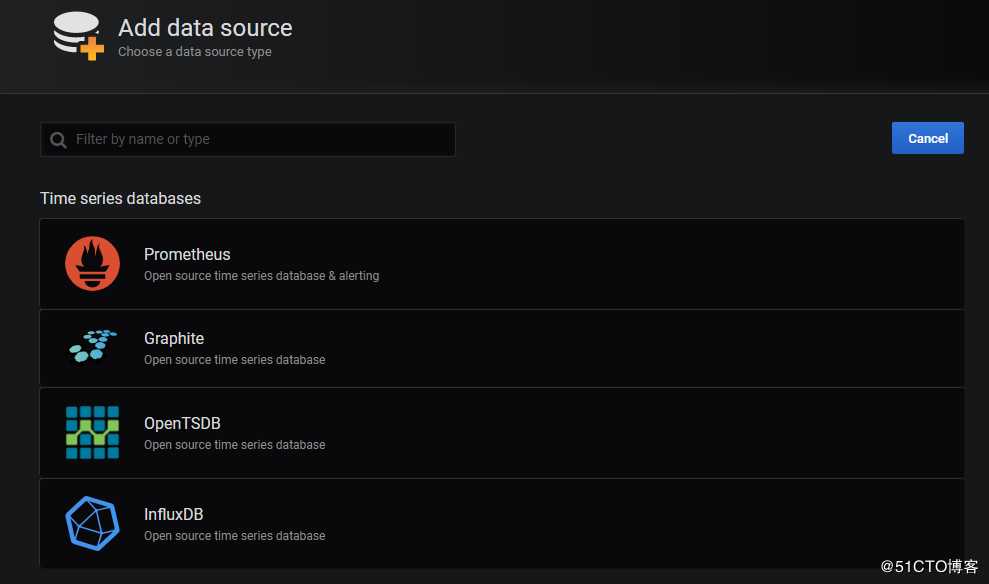Pick the OpenTSDB data source name
989x584 pixels.
(182, 424)
